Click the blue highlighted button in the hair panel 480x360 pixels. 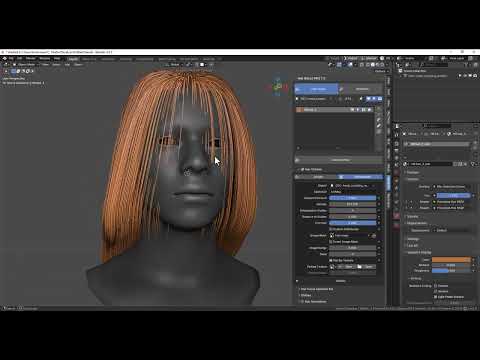click(316, 89)
